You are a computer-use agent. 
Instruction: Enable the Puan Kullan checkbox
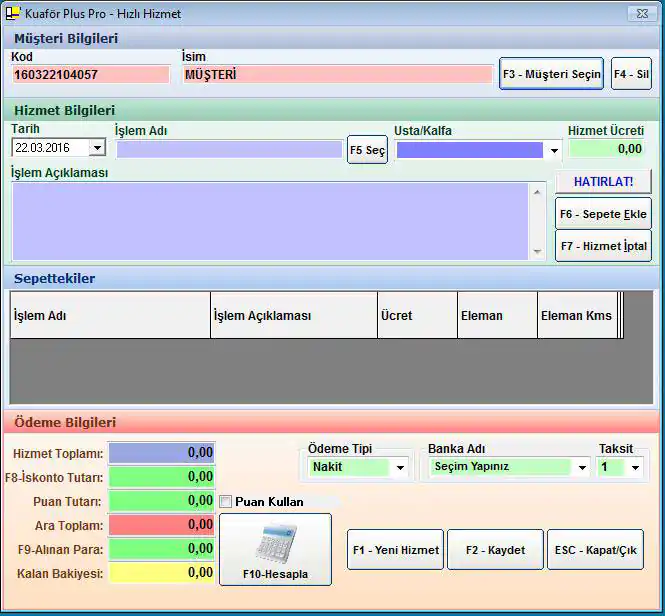[x=226, y=501]
